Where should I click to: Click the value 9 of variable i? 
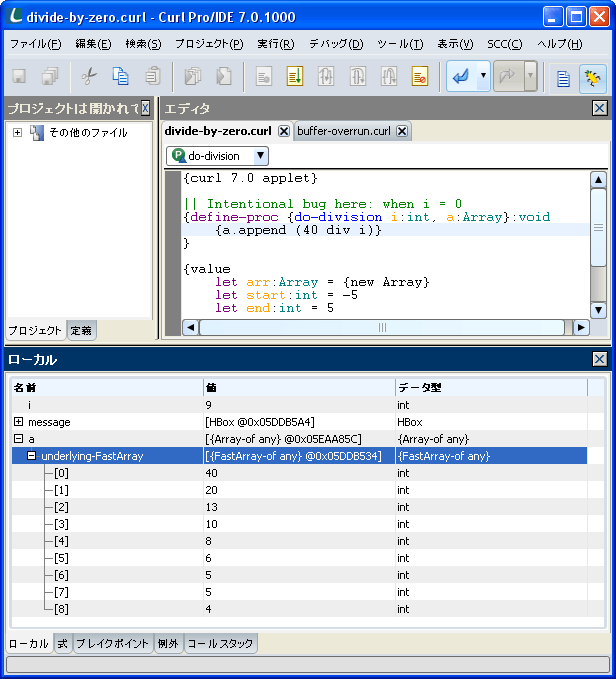pos(209,405)
